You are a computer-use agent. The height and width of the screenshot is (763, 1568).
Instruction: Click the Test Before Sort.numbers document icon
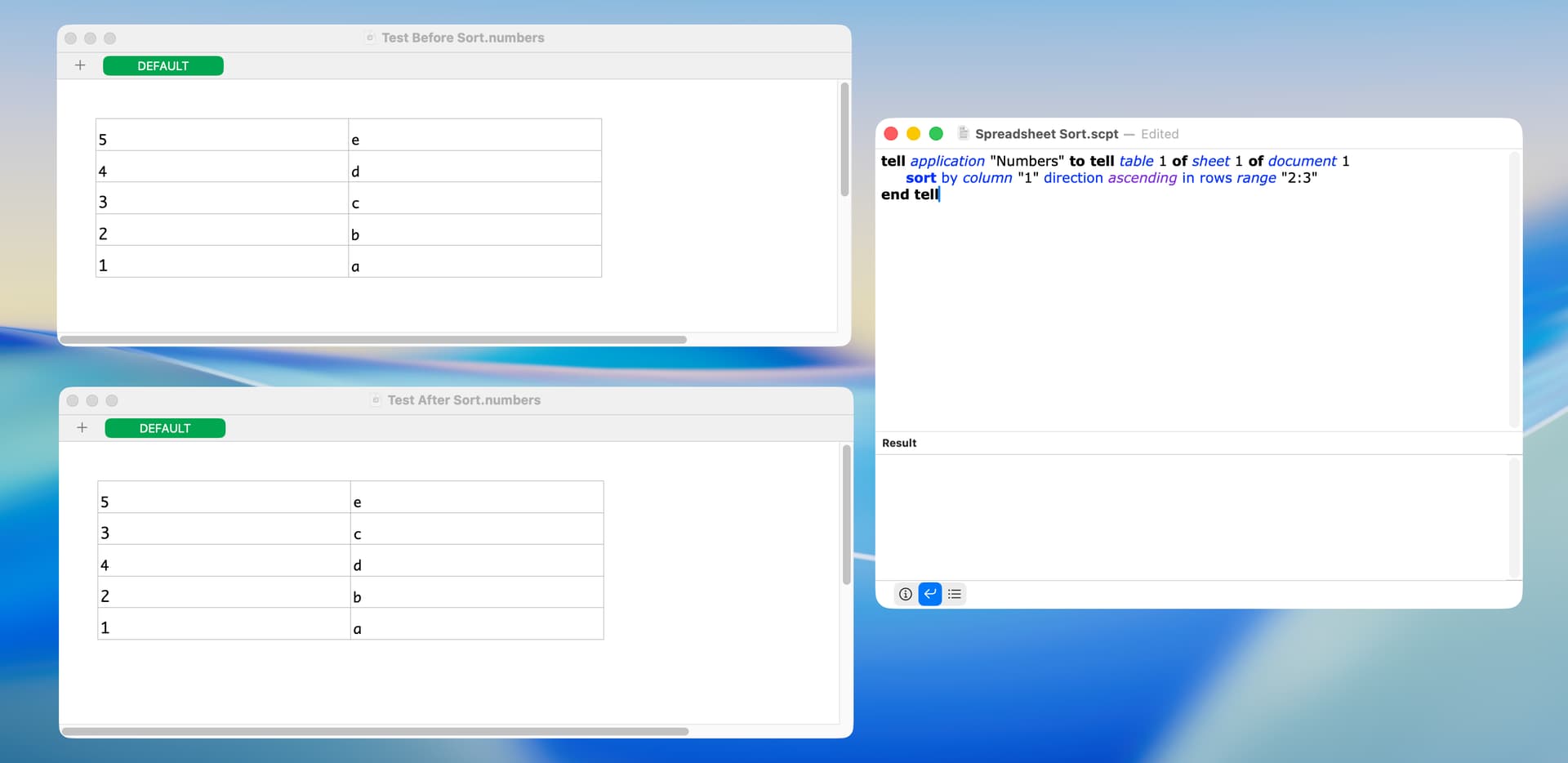(370, 38)
